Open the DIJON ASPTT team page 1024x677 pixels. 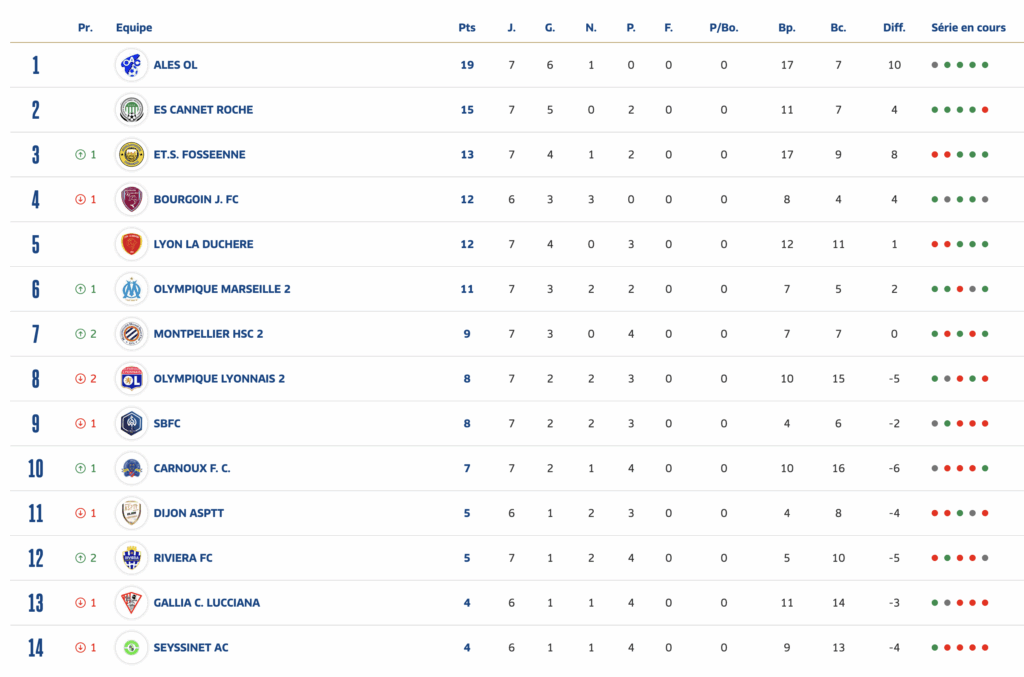click(x=188, y=513)
